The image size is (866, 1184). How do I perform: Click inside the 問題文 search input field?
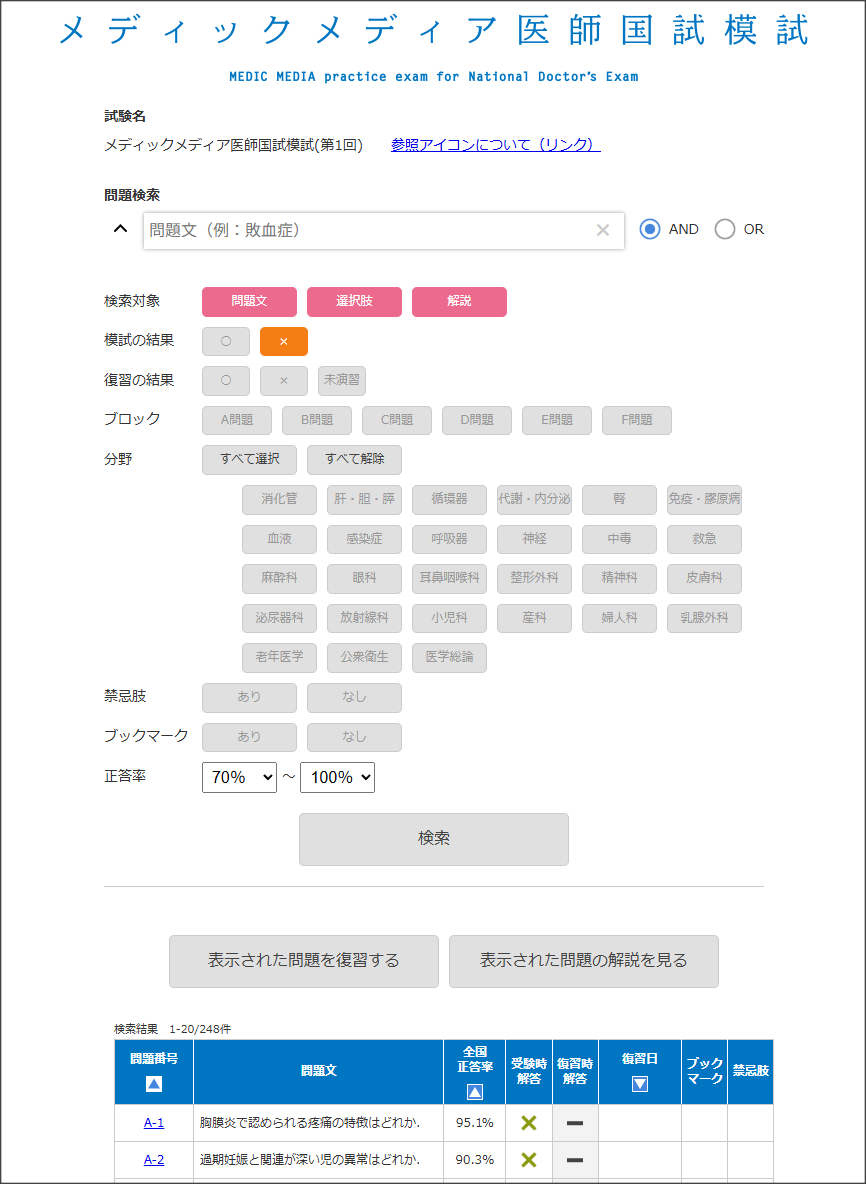(370, 230)
